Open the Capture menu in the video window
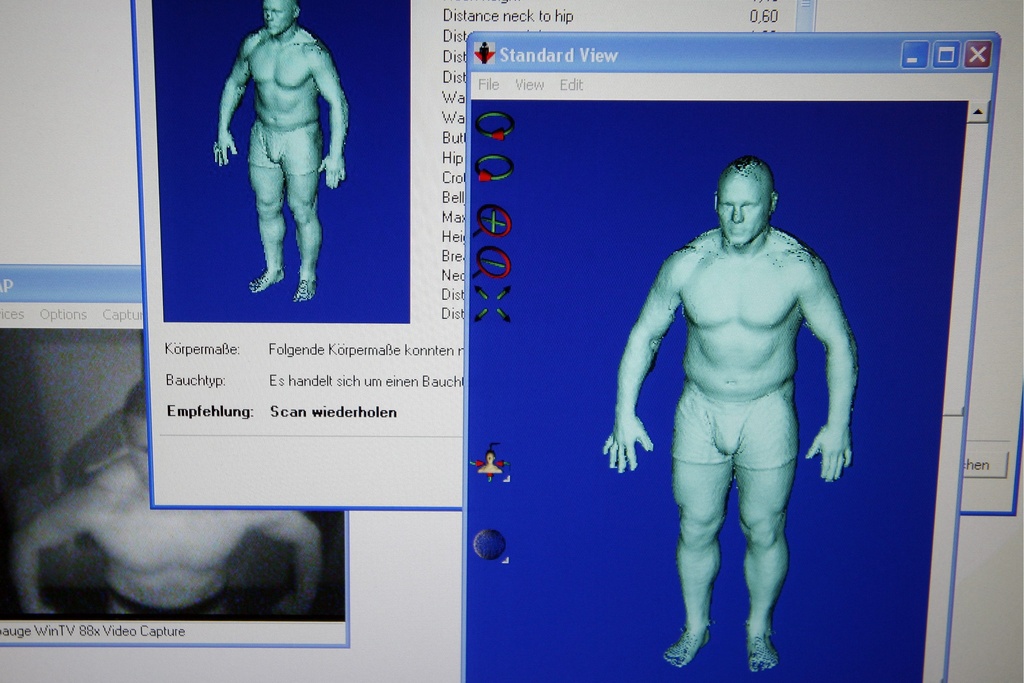1024x683 pixels. point(123,314)
